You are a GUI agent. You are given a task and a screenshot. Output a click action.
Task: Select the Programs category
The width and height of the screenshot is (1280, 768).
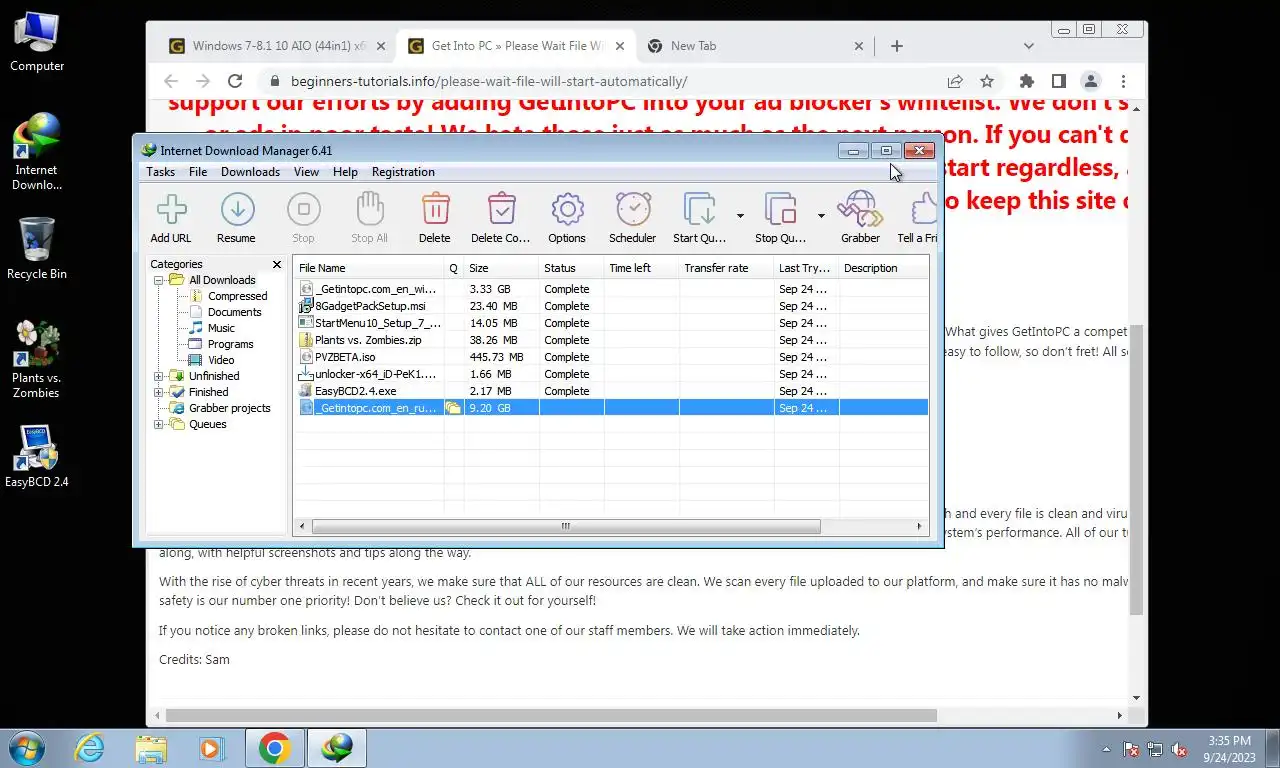coord(230,344)
